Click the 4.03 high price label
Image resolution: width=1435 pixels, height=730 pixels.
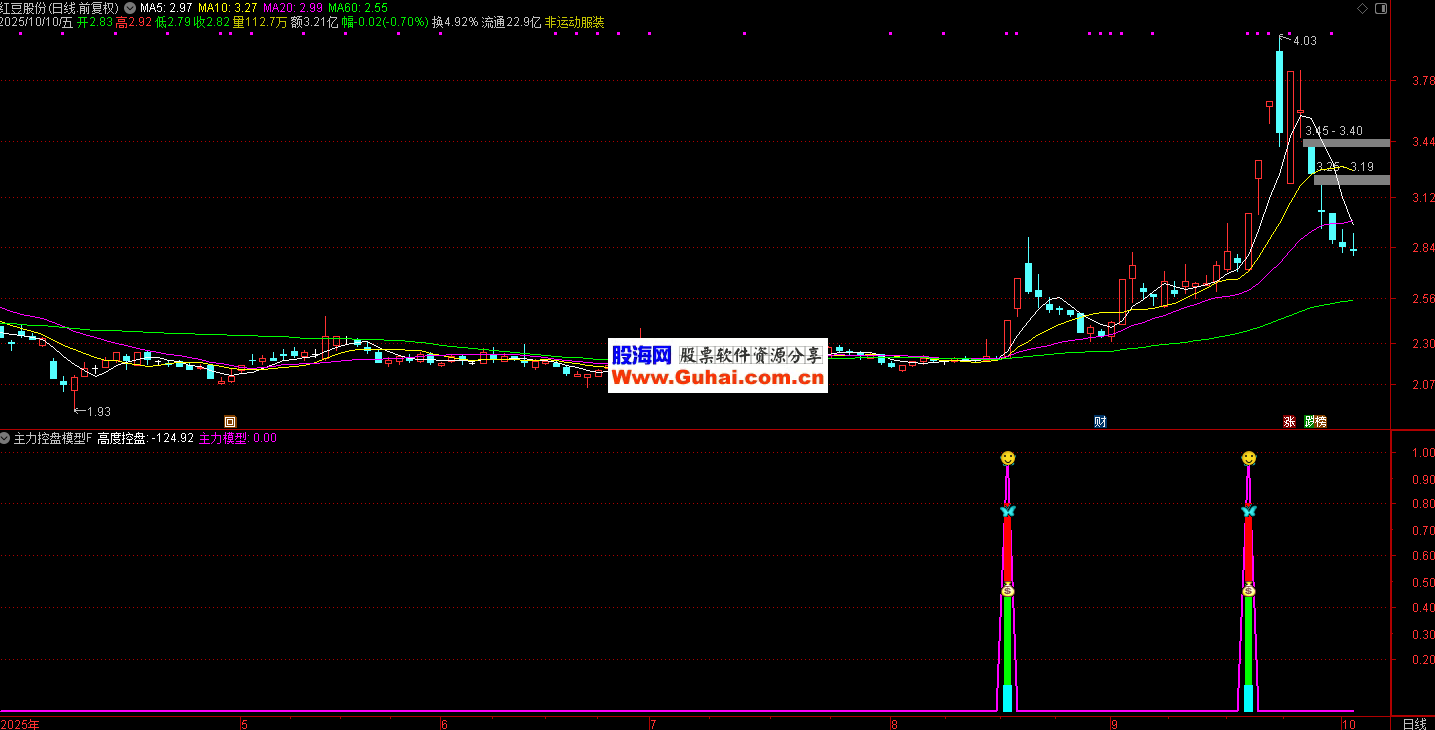pyautogui.click(x=1304, y=41)
